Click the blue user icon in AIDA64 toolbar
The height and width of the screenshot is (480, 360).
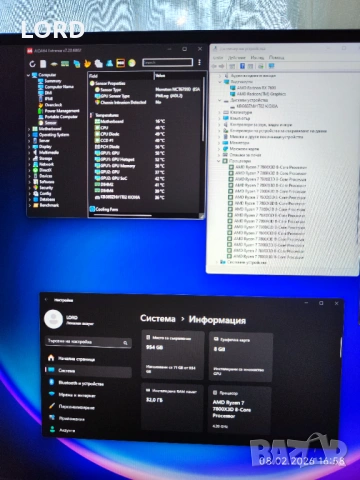[109, 63]
